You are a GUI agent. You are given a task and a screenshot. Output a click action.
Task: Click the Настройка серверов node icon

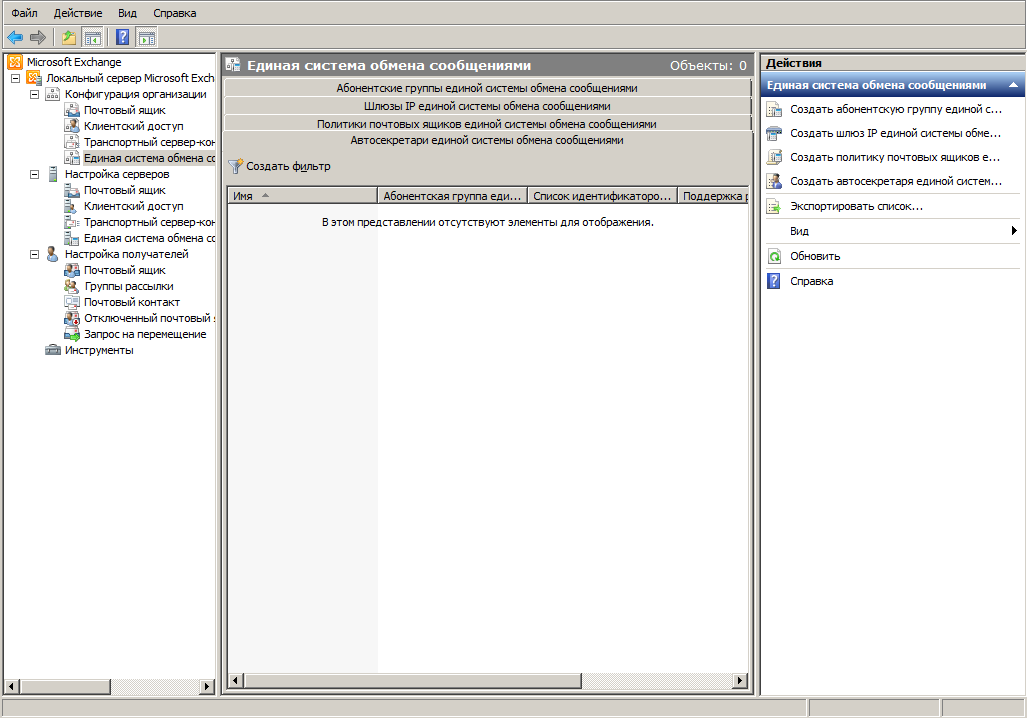(52, 174)
